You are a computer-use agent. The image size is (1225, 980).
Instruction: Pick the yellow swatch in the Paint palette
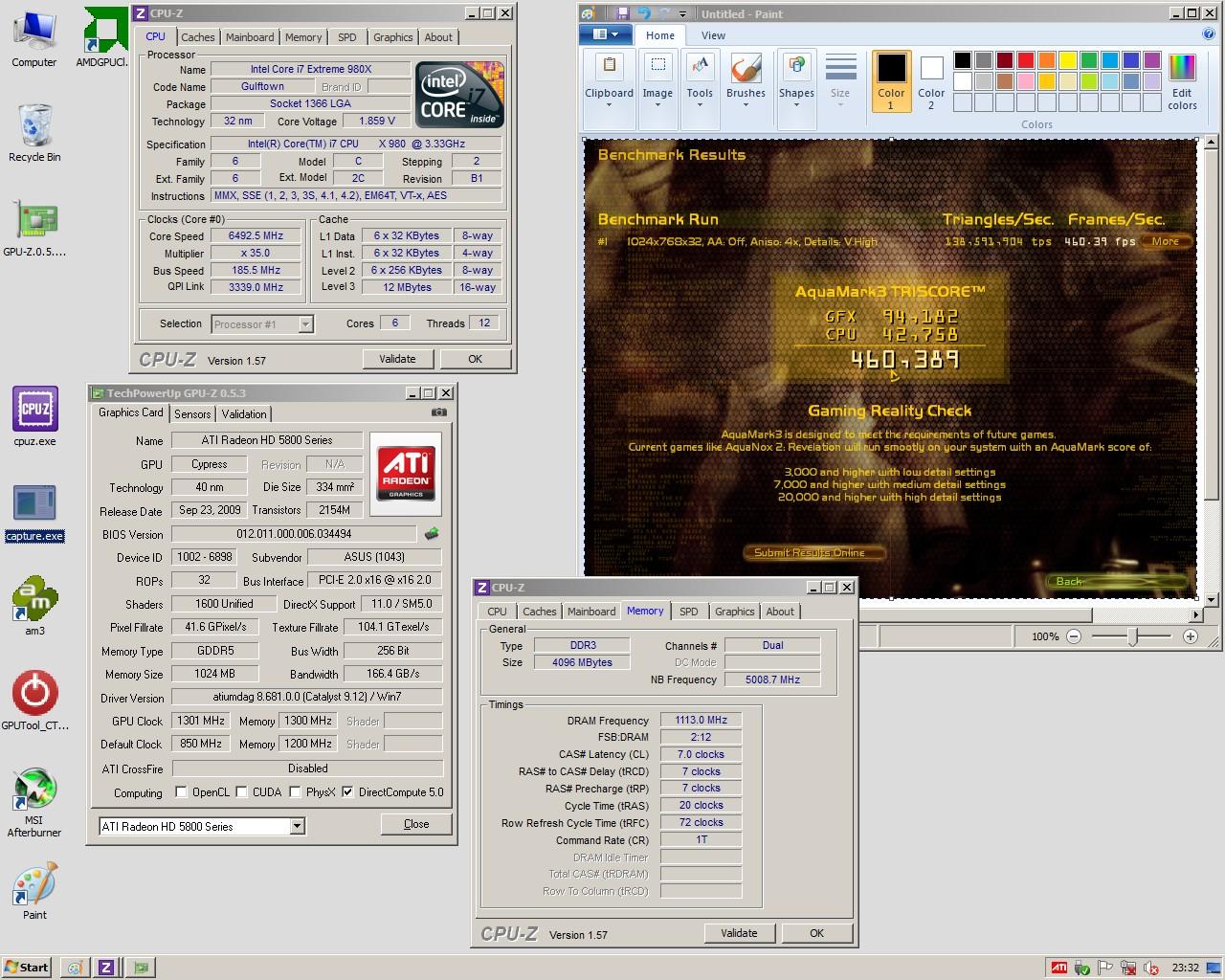pos(1067,60)
